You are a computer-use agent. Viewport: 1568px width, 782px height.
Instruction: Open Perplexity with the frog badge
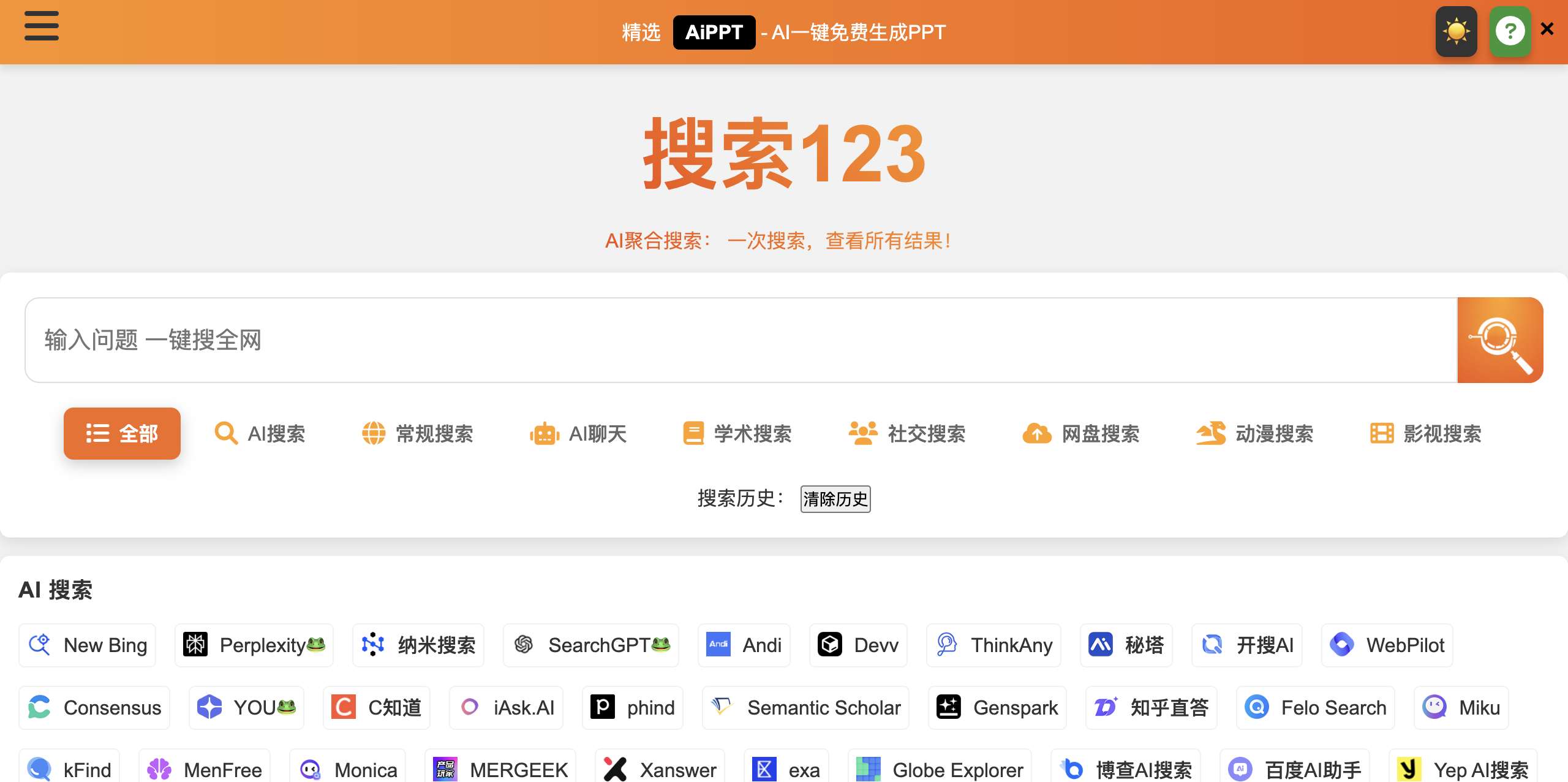pos(254,645)
